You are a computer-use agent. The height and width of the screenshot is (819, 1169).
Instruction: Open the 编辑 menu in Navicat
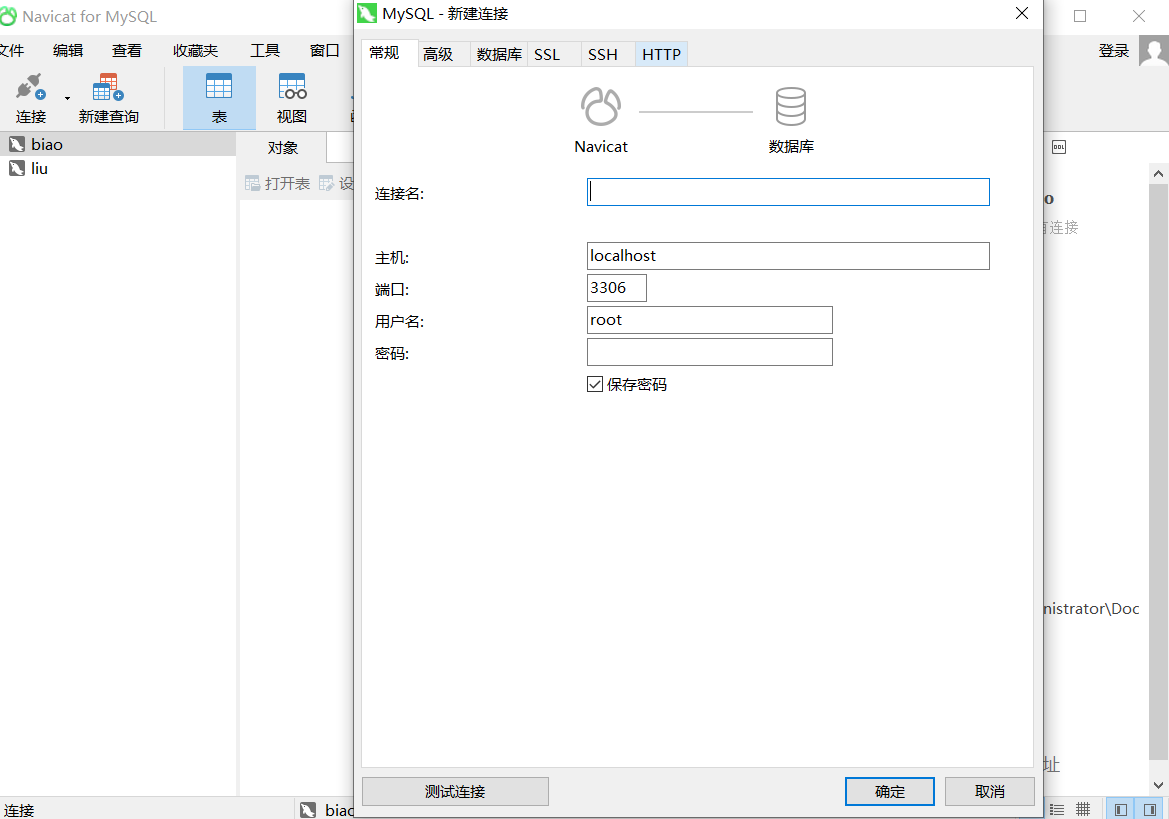(x=68, y=51)
